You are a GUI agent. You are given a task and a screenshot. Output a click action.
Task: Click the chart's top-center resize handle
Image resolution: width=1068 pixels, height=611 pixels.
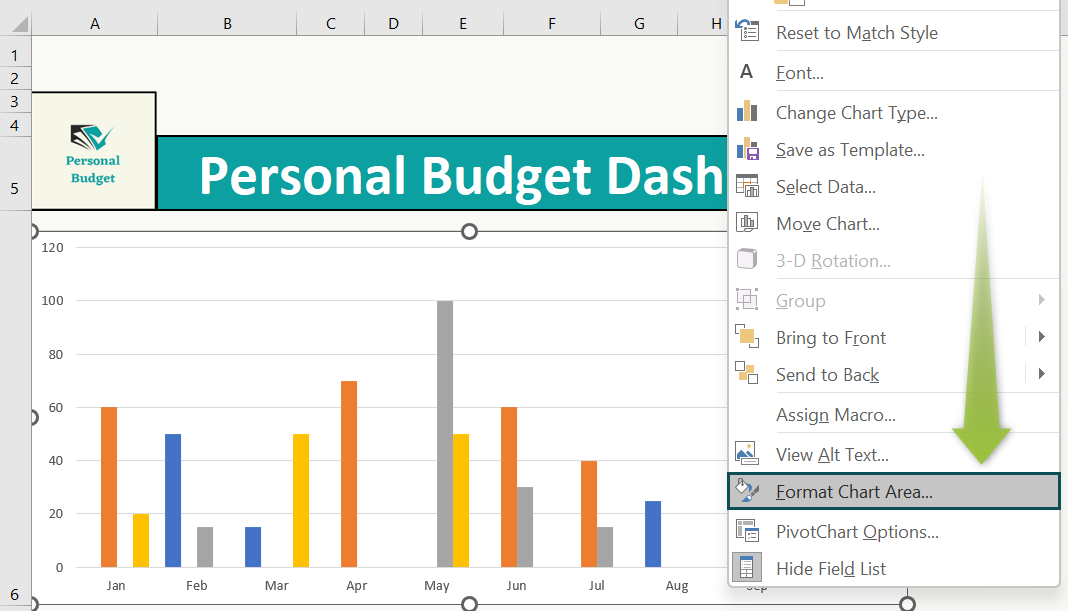coord(469,232)
